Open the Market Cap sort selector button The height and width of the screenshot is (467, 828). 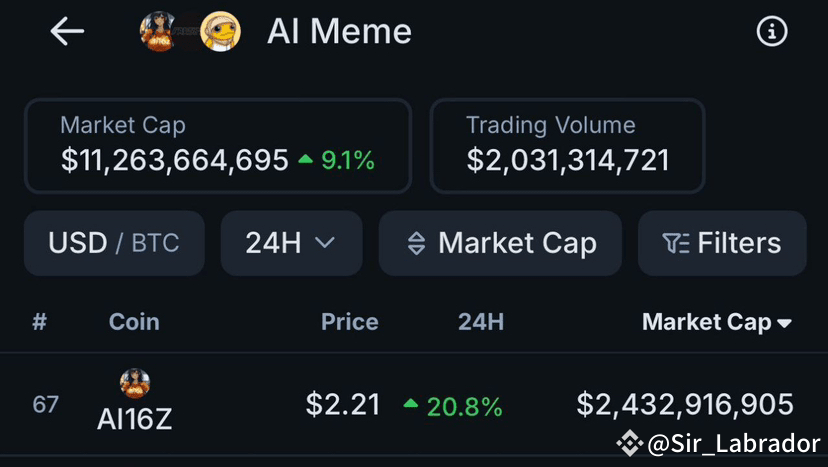(x=500, y=243)
